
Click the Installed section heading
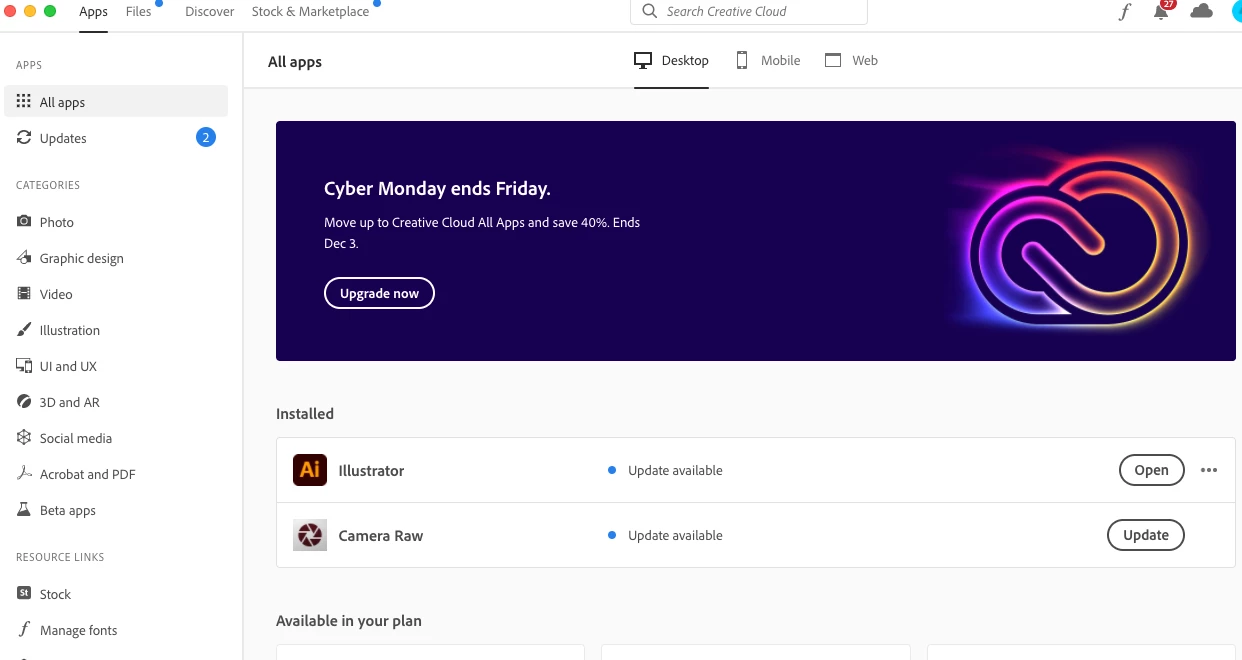point(305,413)
